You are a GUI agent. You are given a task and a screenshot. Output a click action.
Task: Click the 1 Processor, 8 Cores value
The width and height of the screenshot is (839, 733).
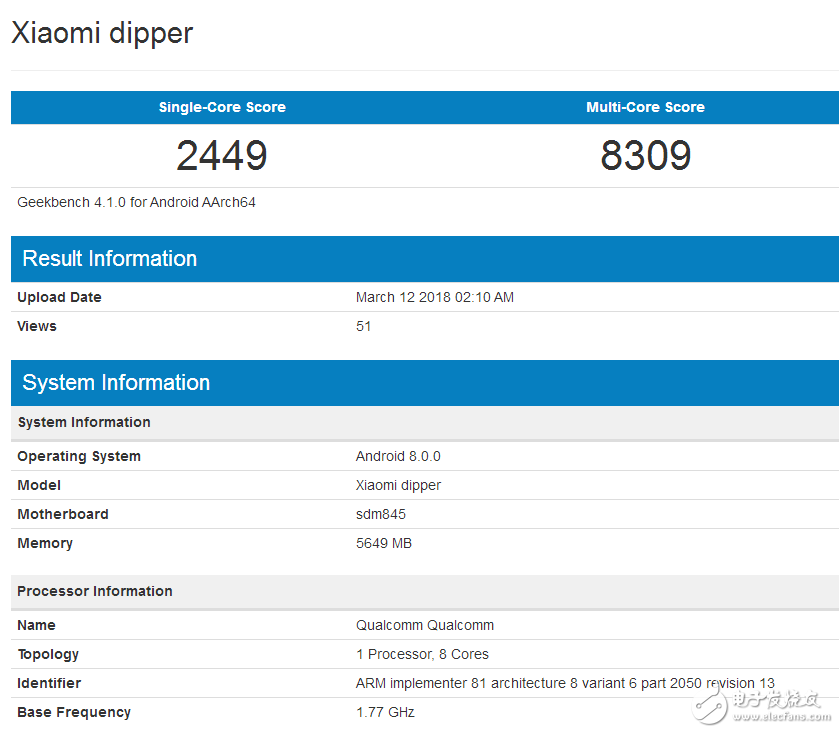(422, 654)
